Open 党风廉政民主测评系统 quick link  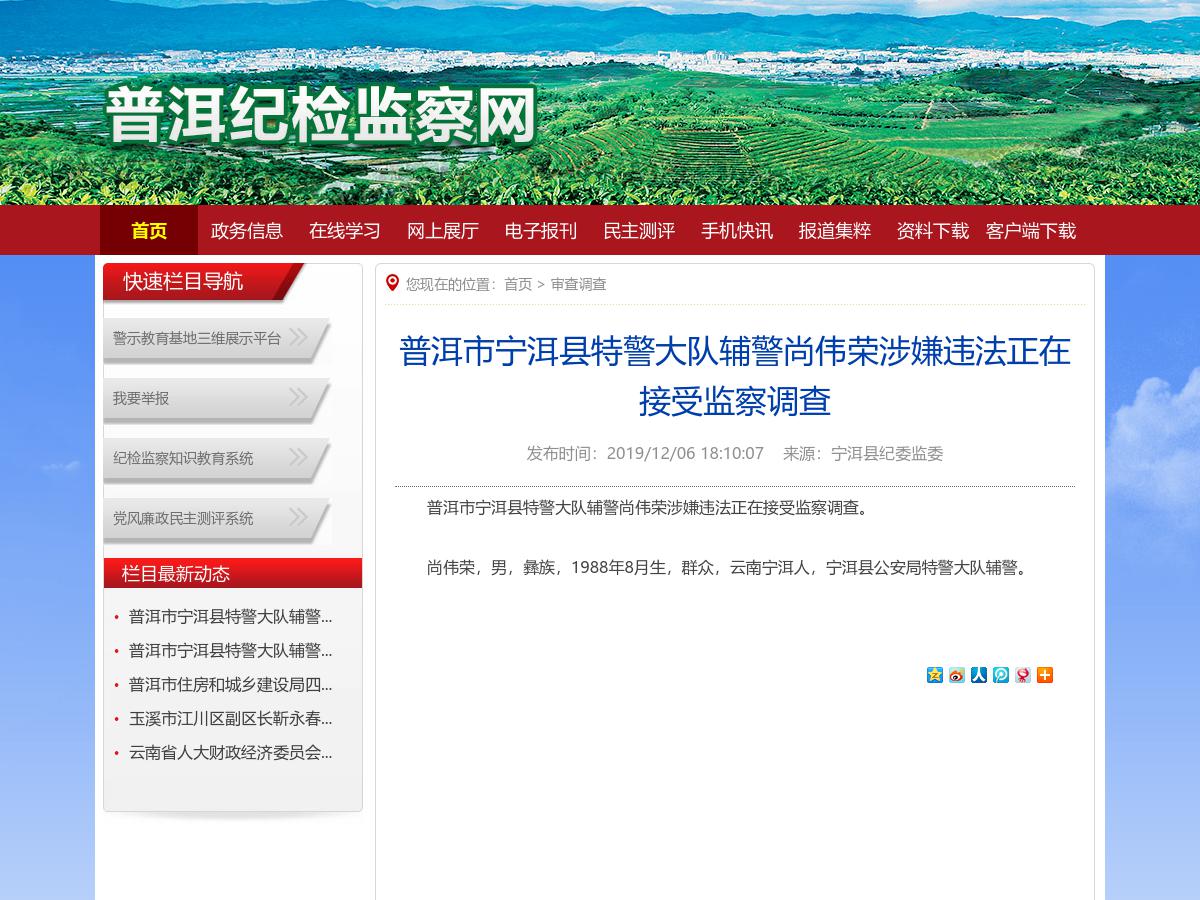[x=183, y=518]
